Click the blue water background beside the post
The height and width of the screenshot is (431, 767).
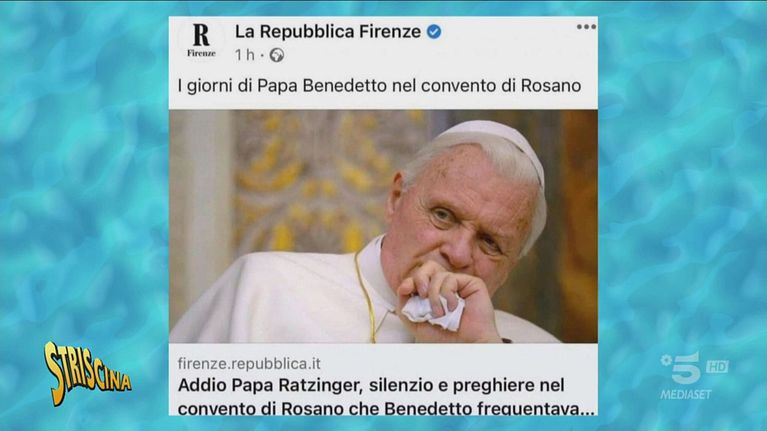[x=83, y=196]
